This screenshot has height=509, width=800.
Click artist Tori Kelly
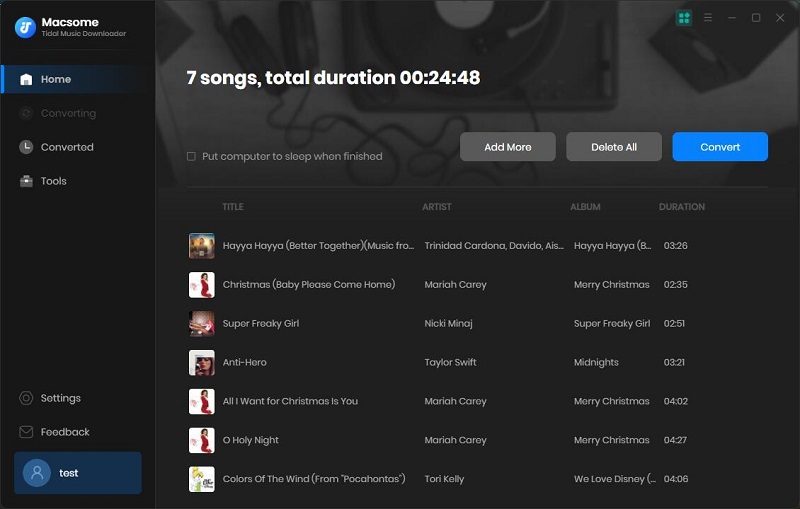(x=444, y=479)
